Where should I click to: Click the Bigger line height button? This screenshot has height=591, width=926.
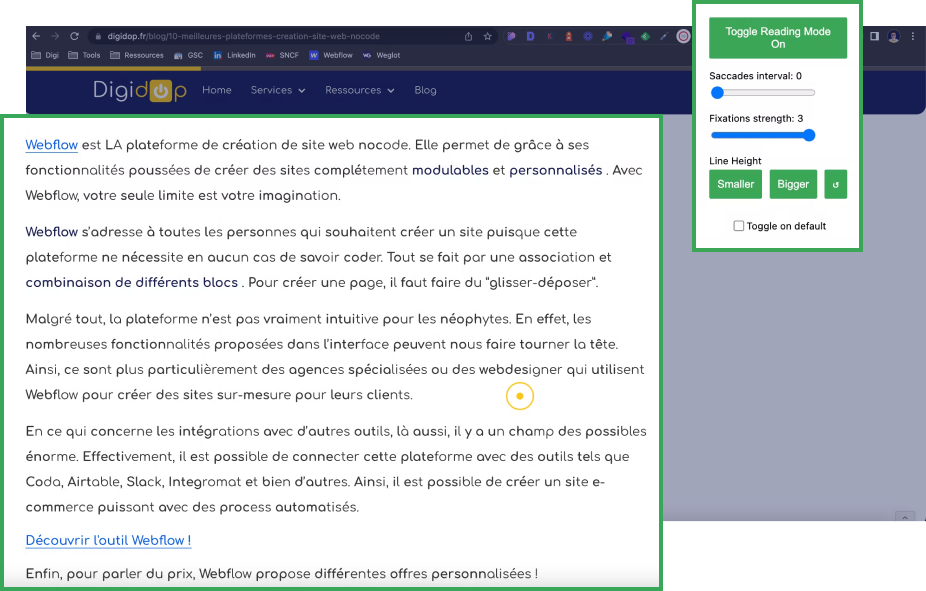tap(793, 184)
